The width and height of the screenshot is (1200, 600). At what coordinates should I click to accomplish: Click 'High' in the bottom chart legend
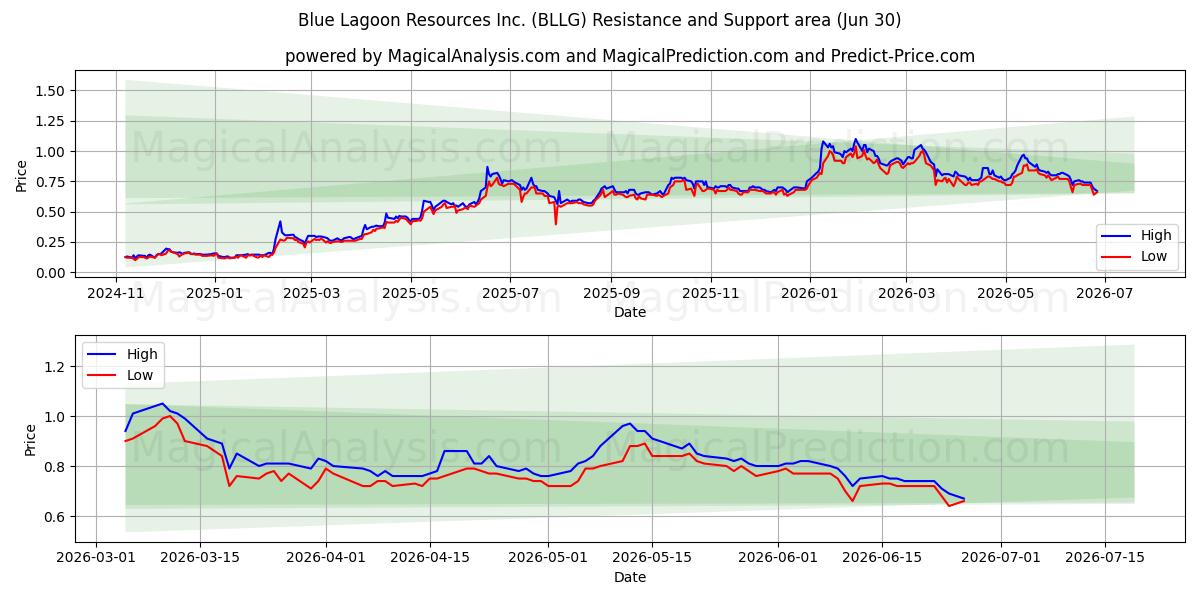tap(142, 354)
